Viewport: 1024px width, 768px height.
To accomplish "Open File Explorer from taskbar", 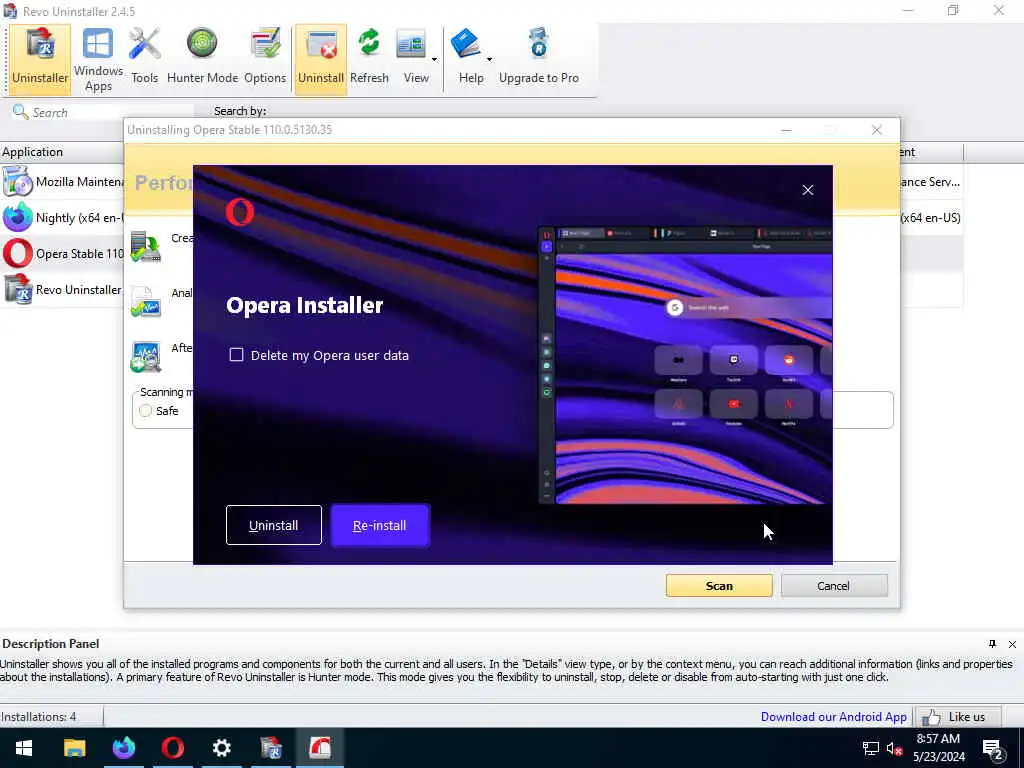I will 74,748.
